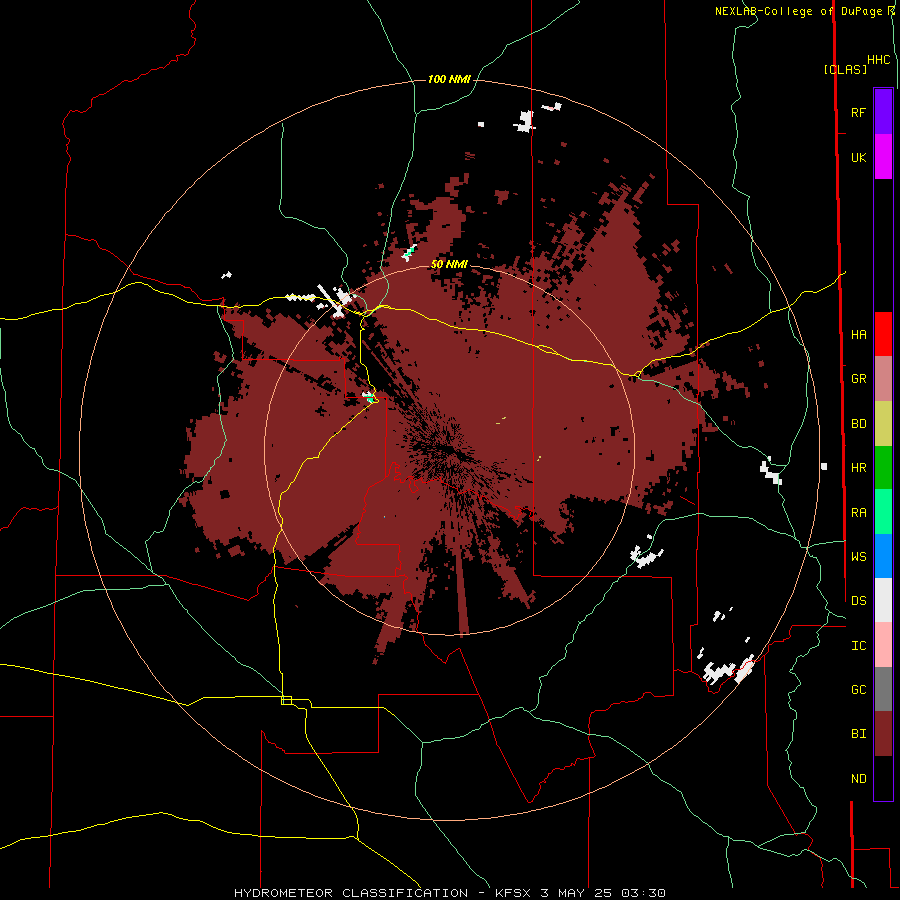
Task: Click the IC pink legend swatch
Action: [x=883, y=645]
